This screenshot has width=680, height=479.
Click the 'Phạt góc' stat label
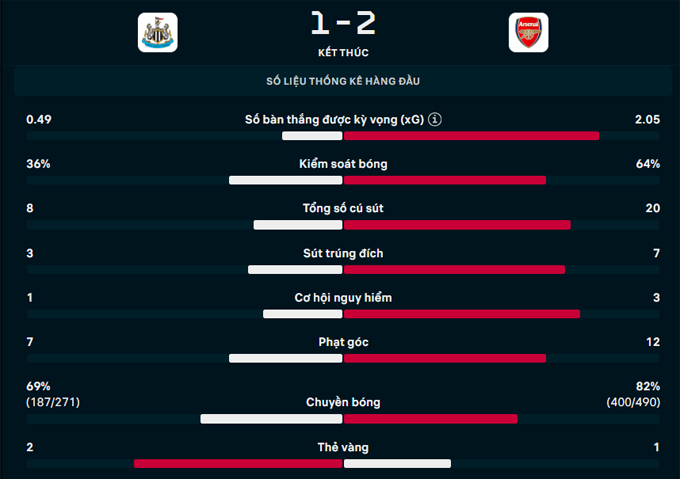(x=343, y=342)
